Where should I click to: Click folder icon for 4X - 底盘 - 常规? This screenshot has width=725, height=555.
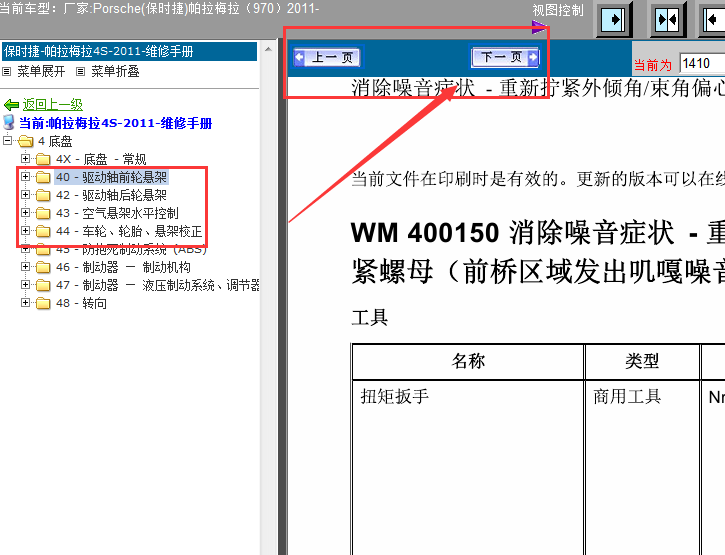coord(43,159)
